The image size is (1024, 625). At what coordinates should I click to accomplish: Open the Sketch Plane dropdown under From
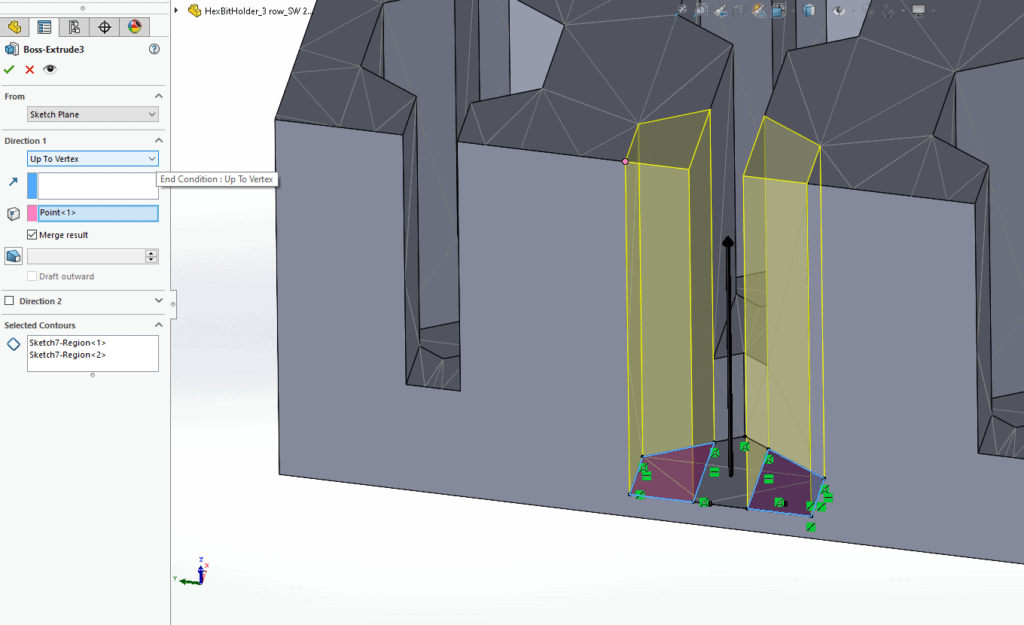pos(150,114)
